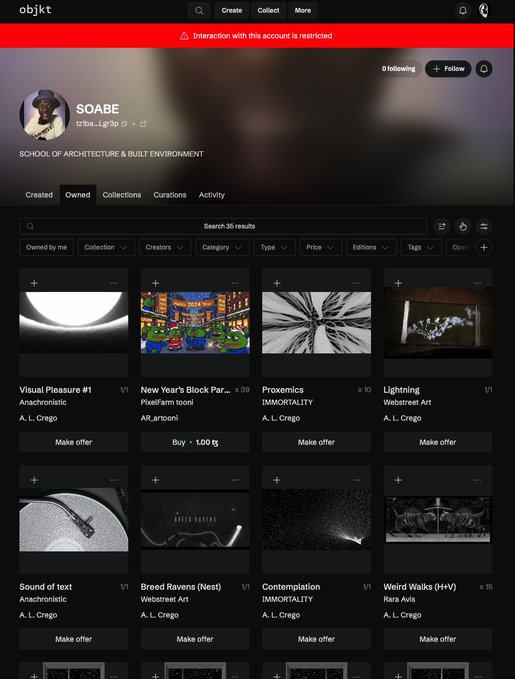515x679 pixels.
Task: Open notifications bell in the top bar
Action: click(463, 10)
